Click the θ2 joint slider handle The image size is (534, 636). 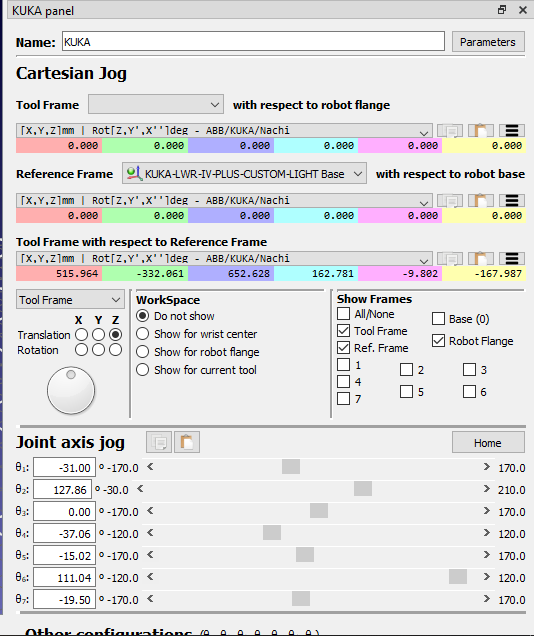click(363, 489)
